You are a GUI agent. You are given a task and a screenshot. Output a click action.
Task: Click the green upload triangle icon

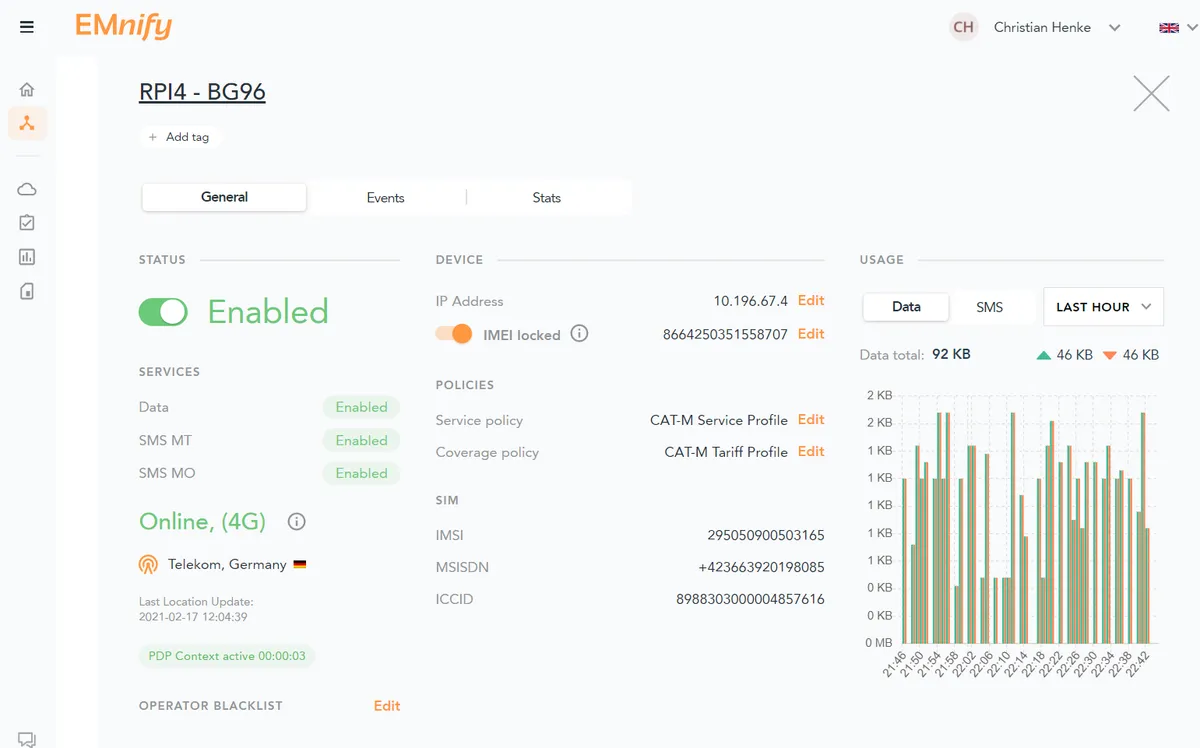(x=1044, y=355)
